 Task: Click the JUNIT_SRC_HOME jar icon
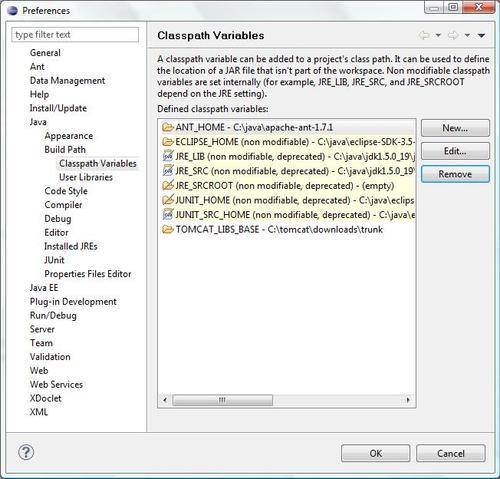(x=168, y=215)
